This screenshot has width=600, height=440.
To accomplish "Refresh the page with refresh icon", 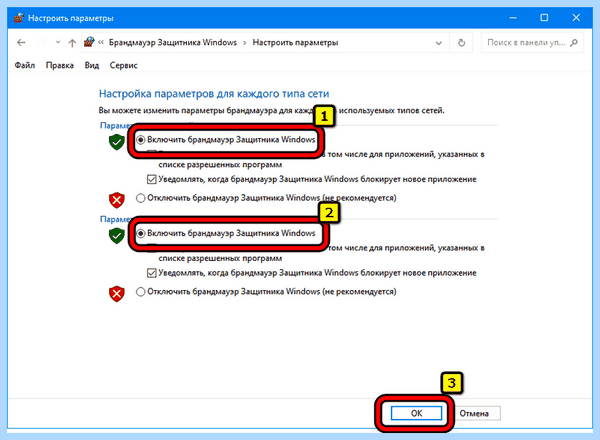I will 462,42.
